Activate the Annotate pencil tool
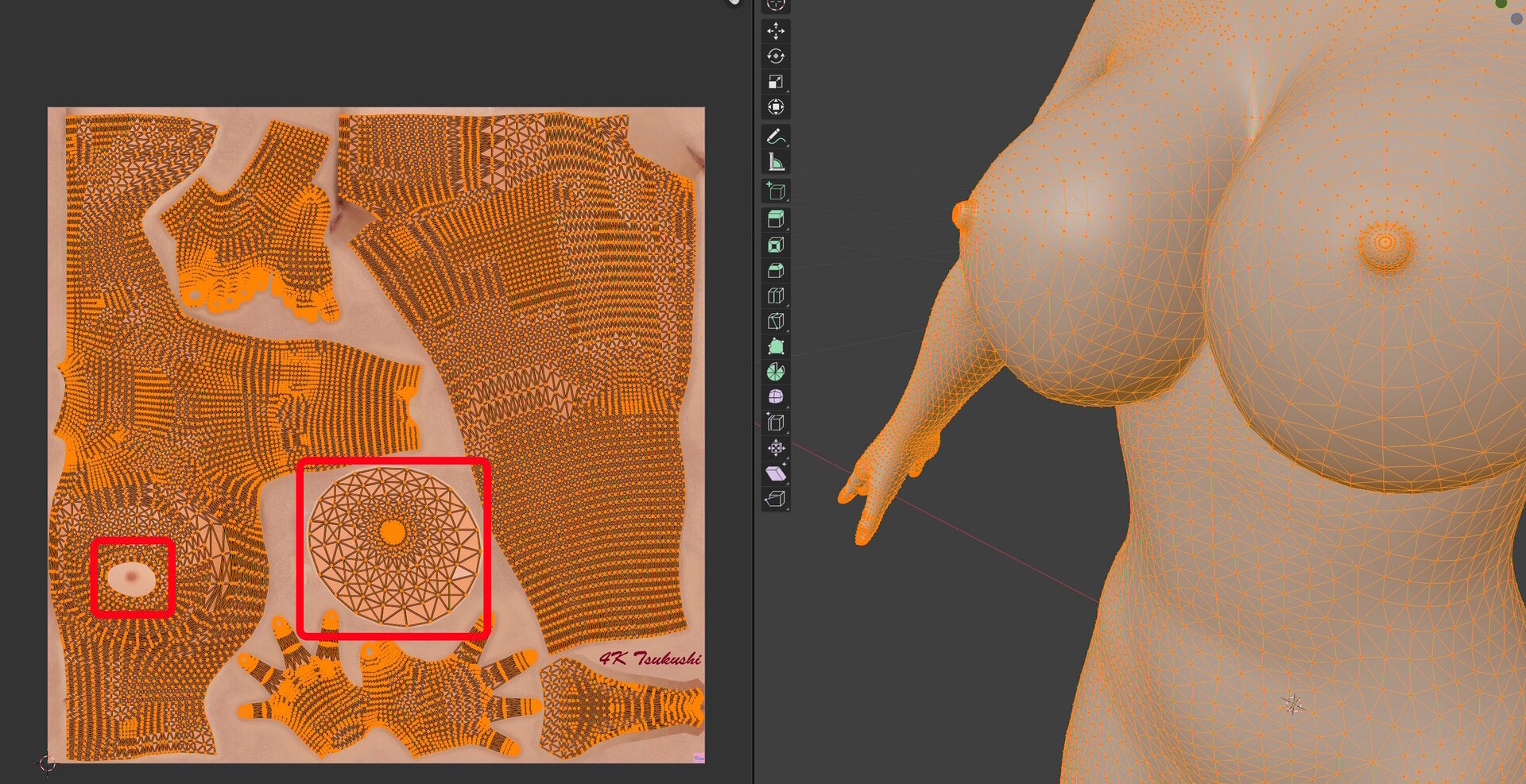 point(776,137)
